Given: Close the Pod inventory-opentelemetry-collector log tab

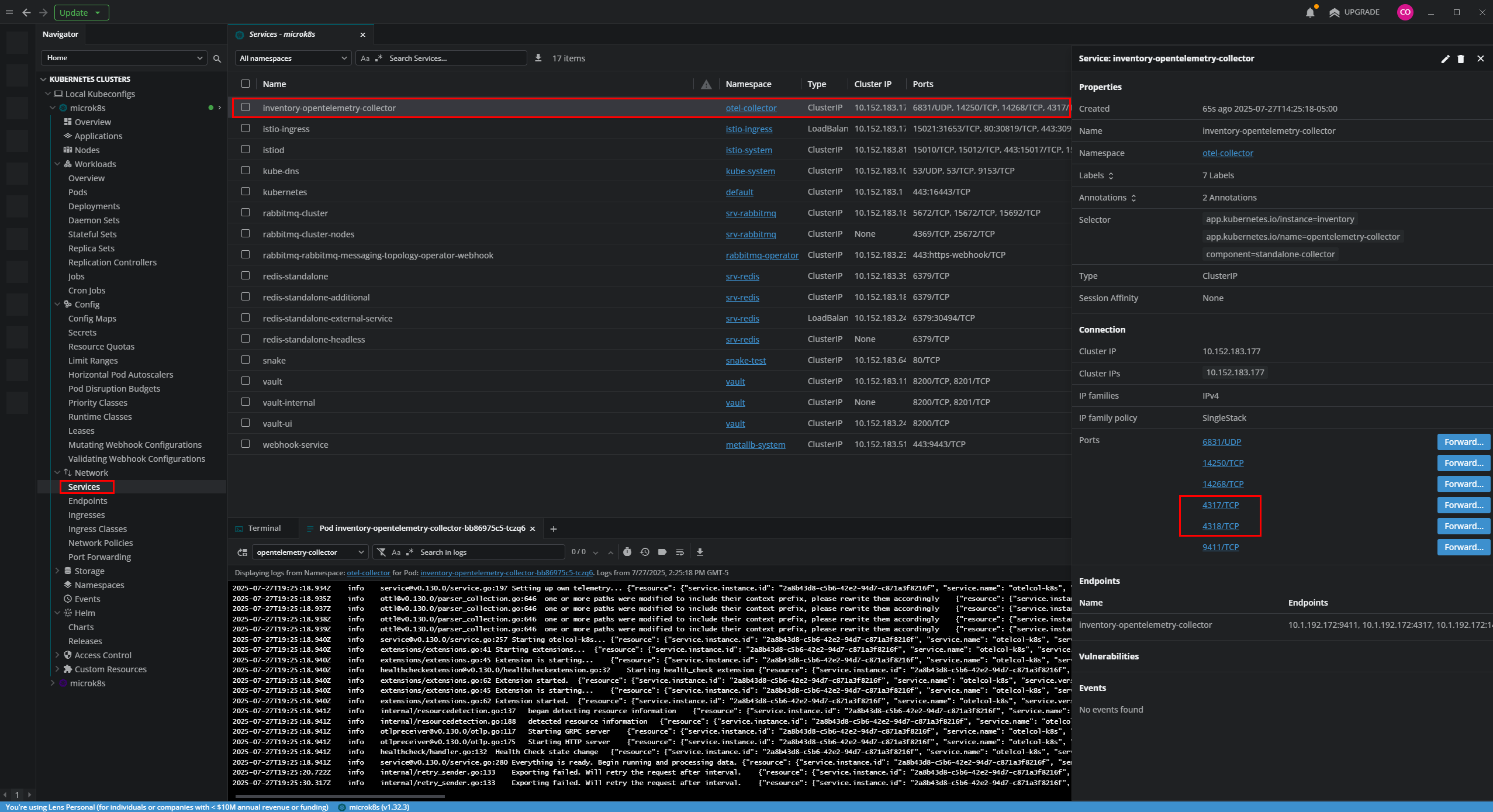Looking at the screenshot, I should click(532, 528).
